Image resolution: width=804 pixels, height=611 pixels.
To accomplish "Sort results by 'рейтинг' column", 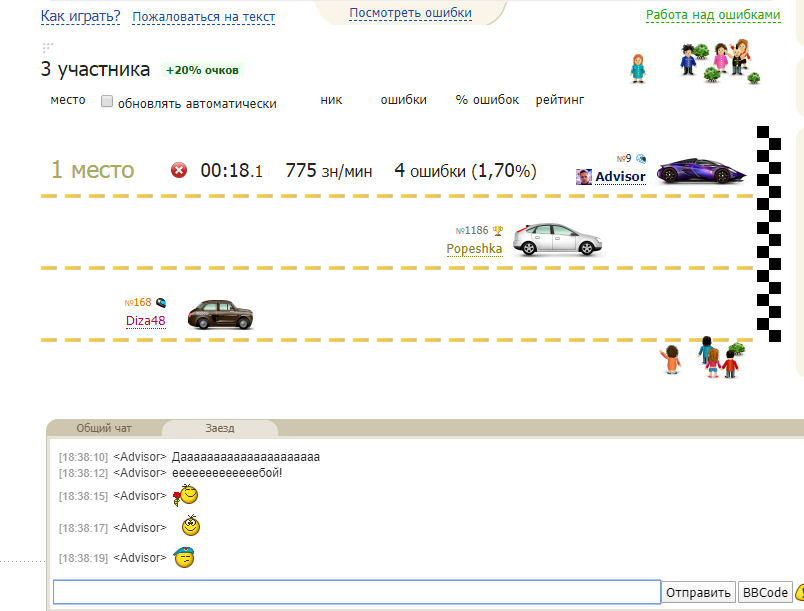I will pyautogui.click(x=560, y=100).
